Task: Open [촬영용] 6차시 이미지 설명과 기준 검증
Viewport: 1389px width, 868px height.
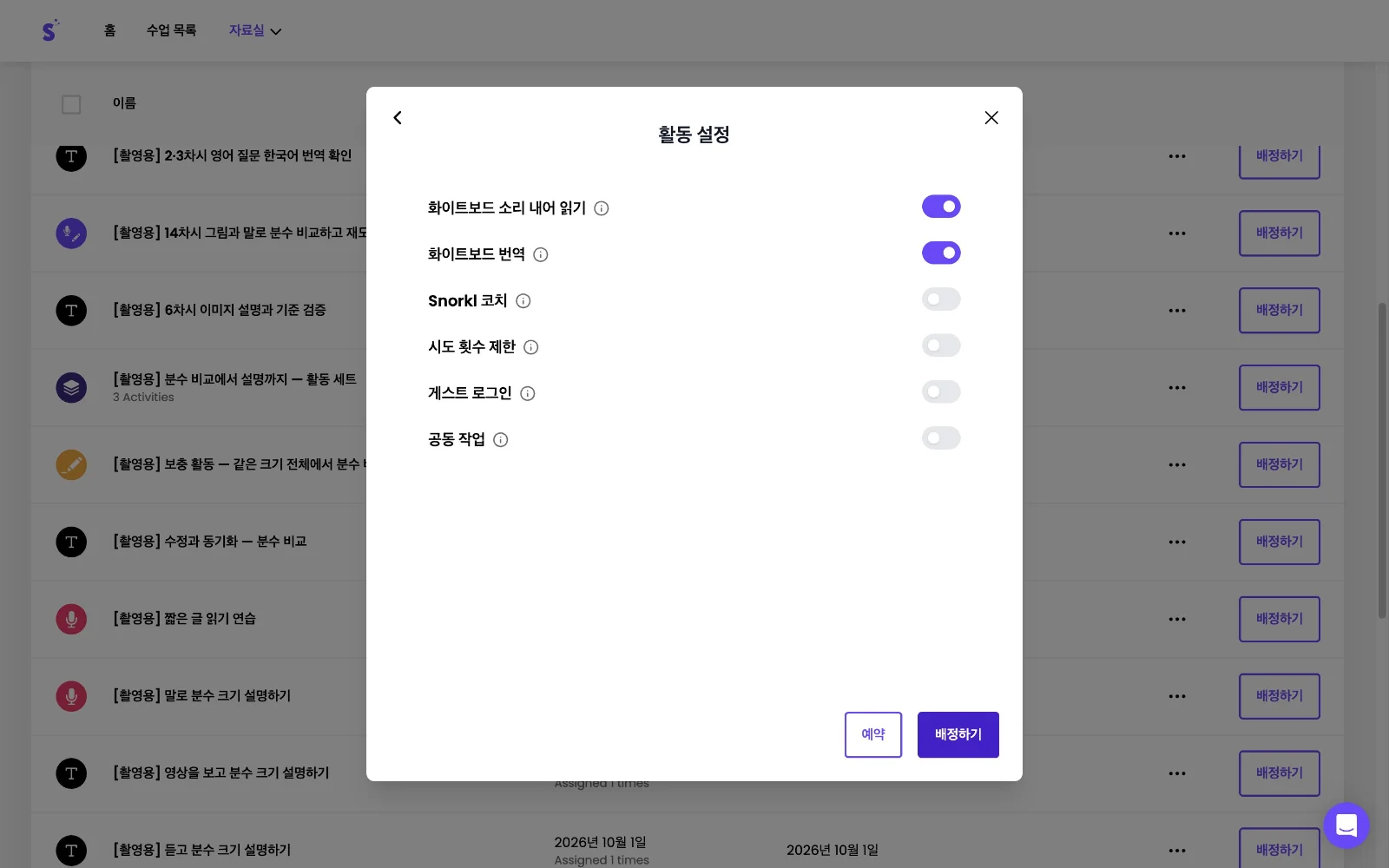Action: pos(220,311)
